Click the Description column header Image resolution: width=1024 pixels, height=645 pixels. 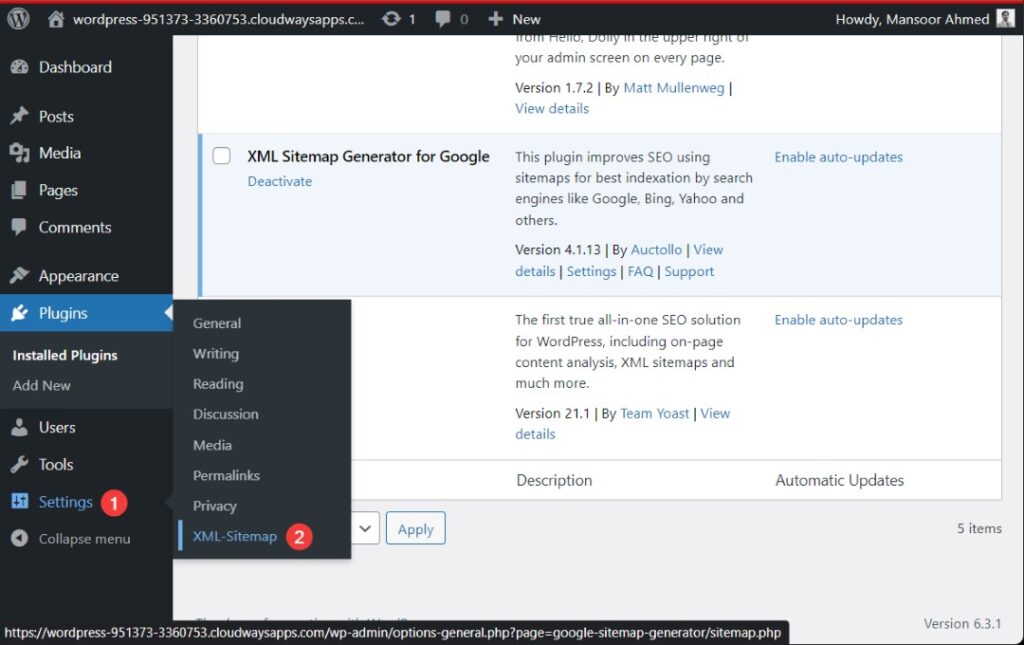click(554, 480)
